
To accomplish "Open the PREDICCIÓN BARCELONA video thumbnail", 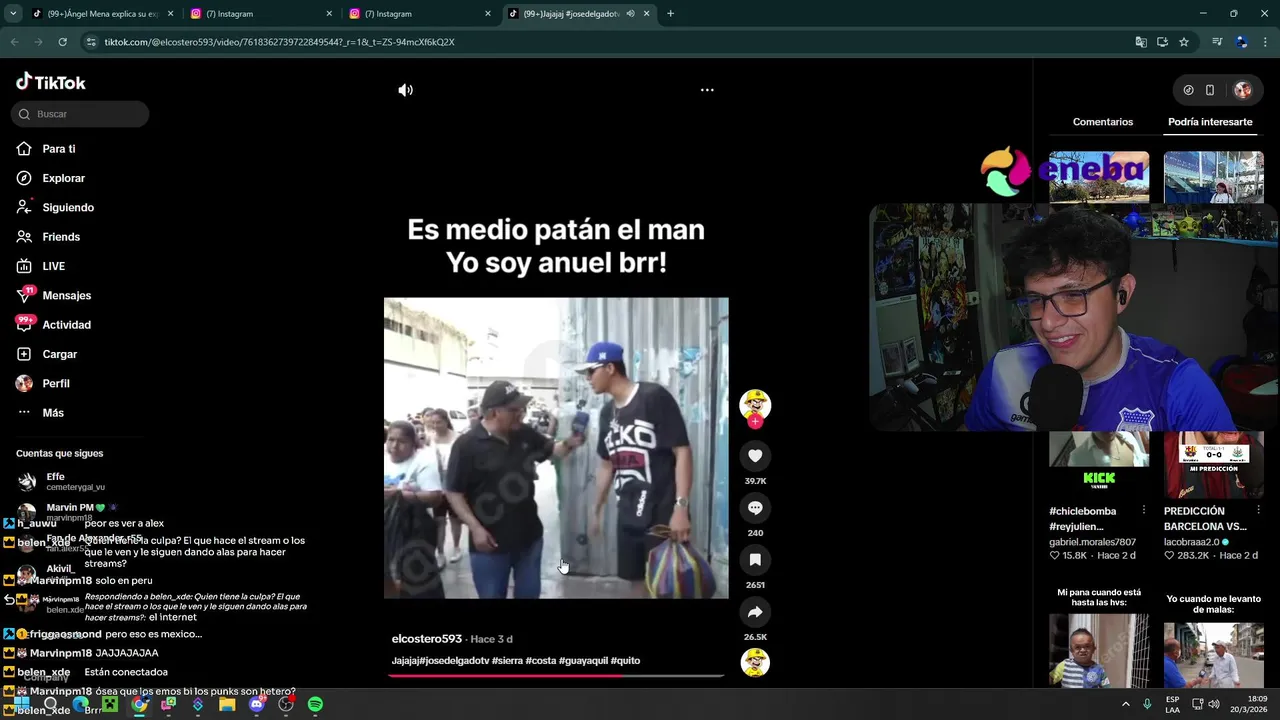I will (x=1213, y=465).
